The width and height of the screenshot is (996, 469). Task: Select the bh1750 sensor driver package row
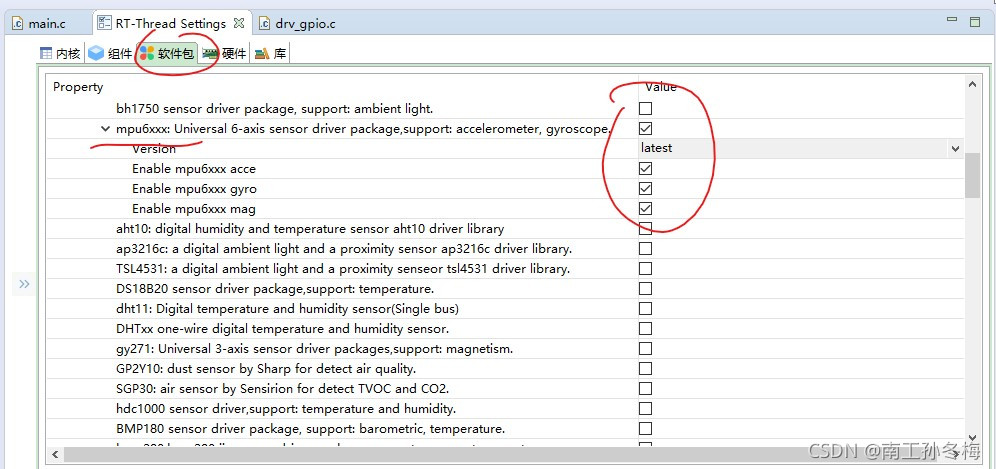coord(274,109)
